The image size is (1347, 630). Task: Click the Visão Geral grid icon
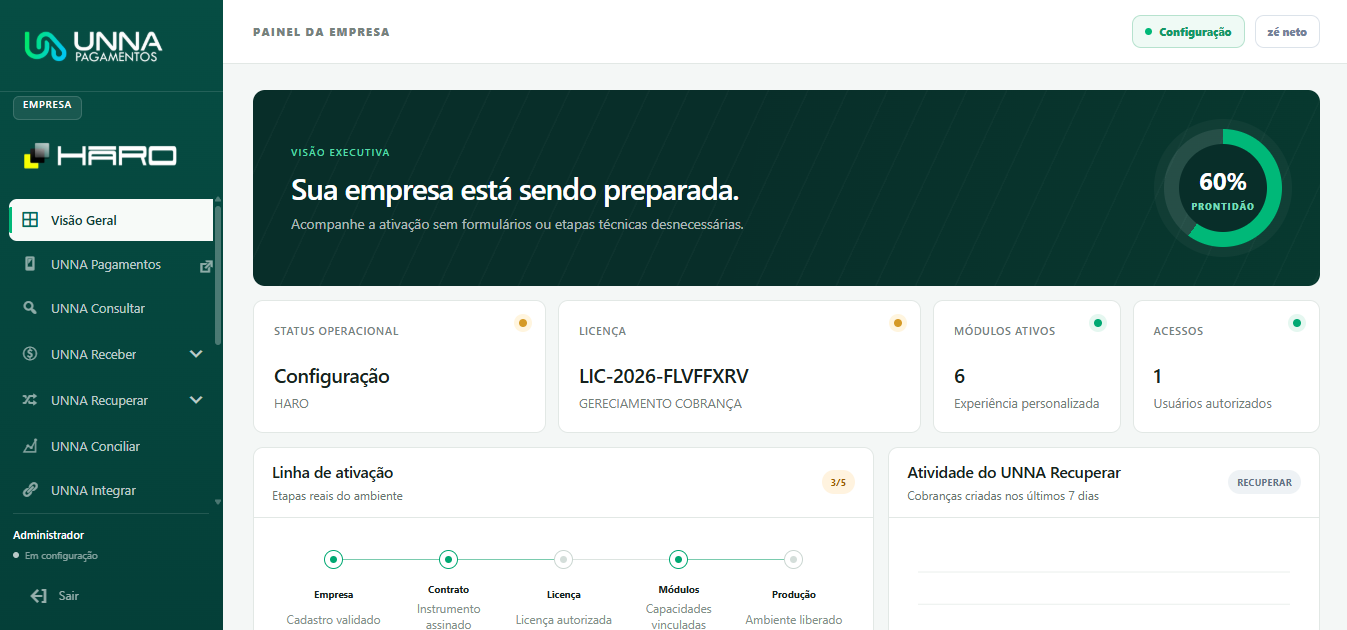click(x=30, y=220)
